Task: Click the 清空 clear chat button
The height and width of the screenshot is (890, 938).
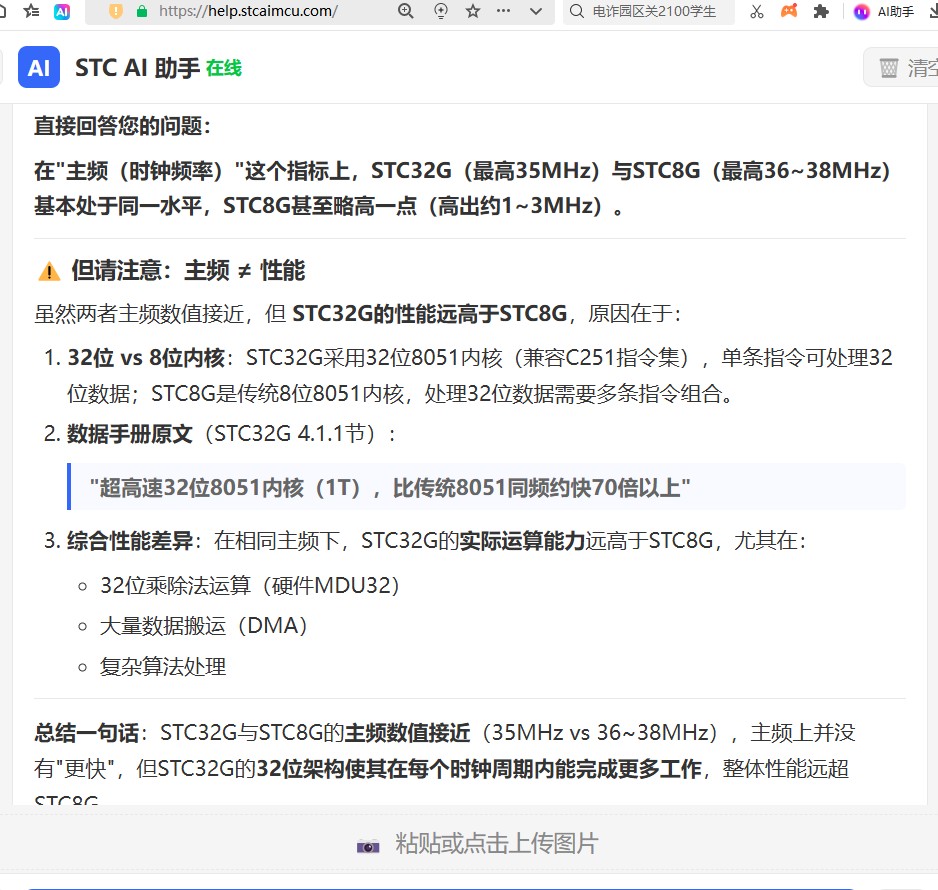Action: 901,68
